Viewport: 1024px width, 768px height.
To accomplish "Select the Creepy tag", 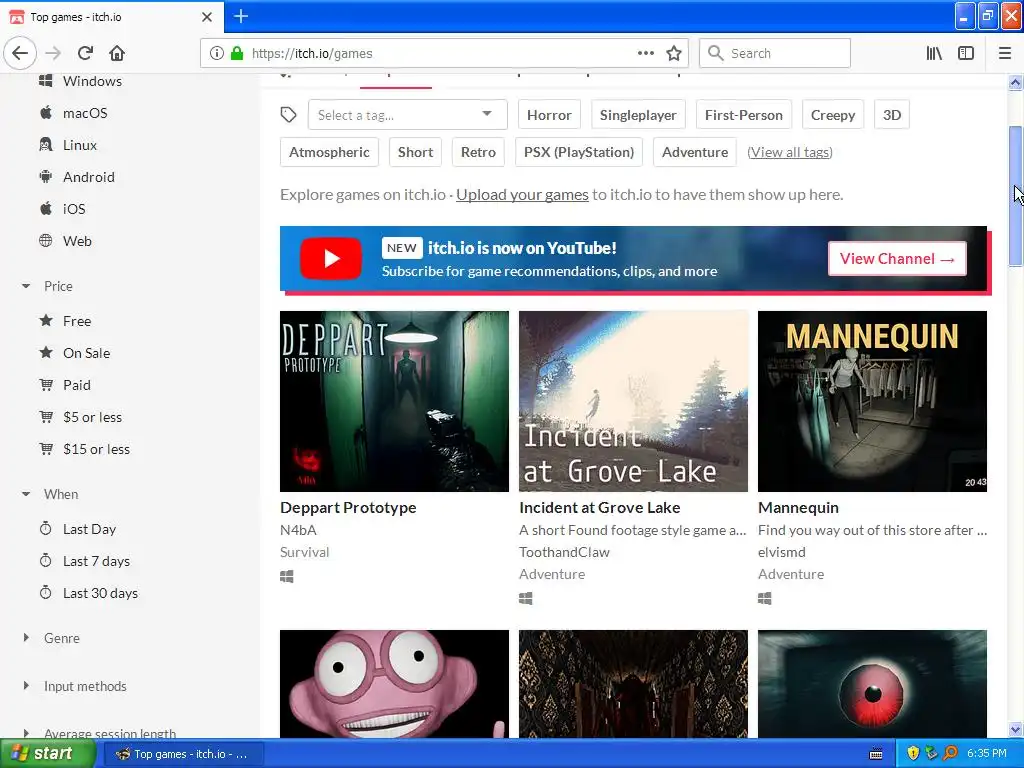I will coord(833,115).
